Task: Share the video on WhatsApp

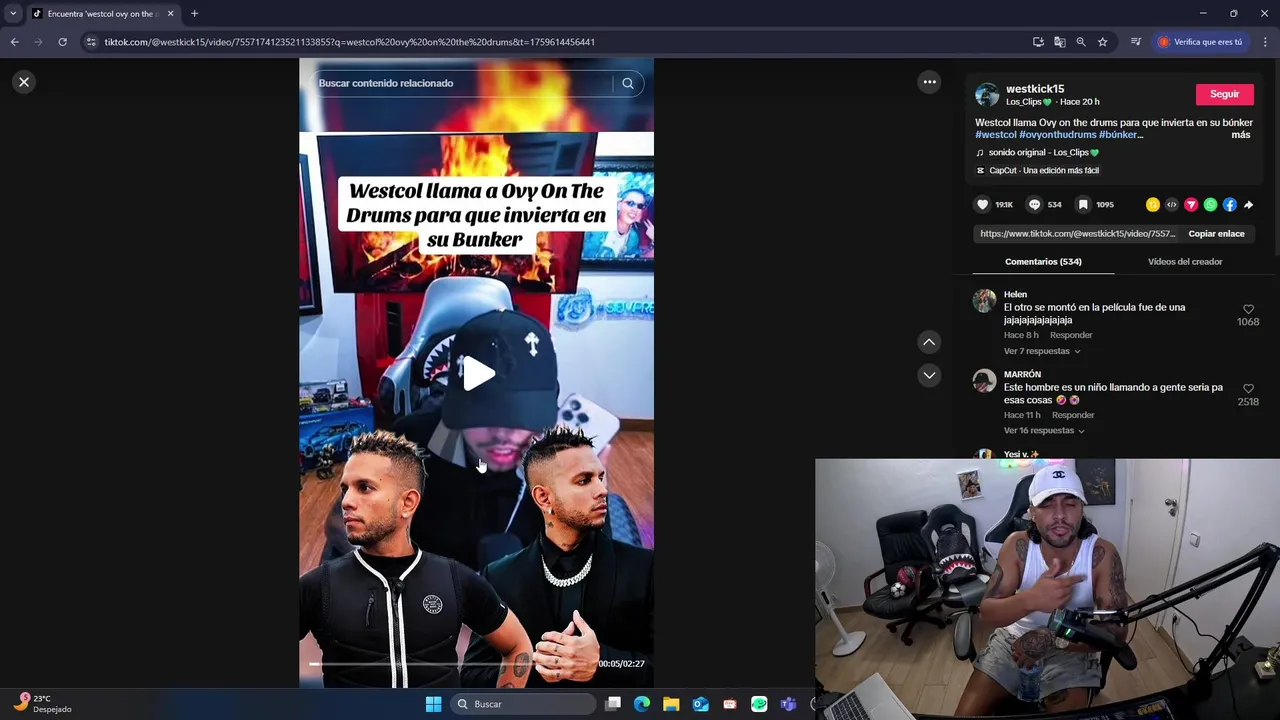Action: pyautogui.click(x=1210, y=204)
